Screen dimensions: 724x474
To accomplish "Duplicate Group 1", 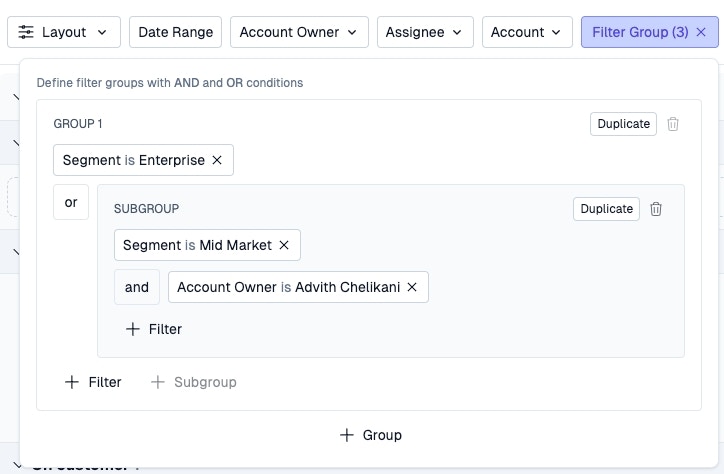I will tap(623, 124).
